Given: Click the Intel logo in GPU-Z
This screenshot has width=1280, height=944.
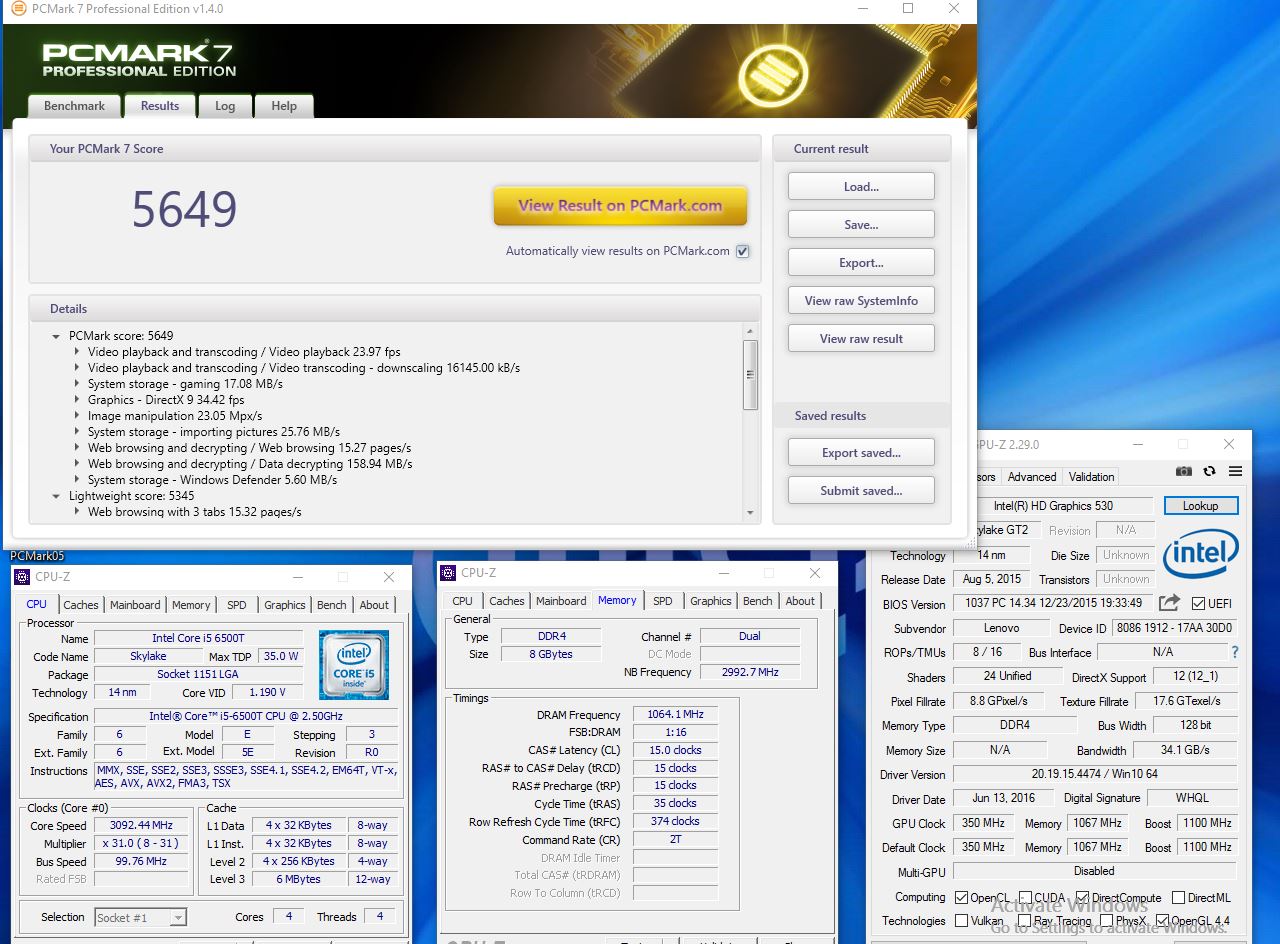Looking at the screenshot, I should point(1201,553).
